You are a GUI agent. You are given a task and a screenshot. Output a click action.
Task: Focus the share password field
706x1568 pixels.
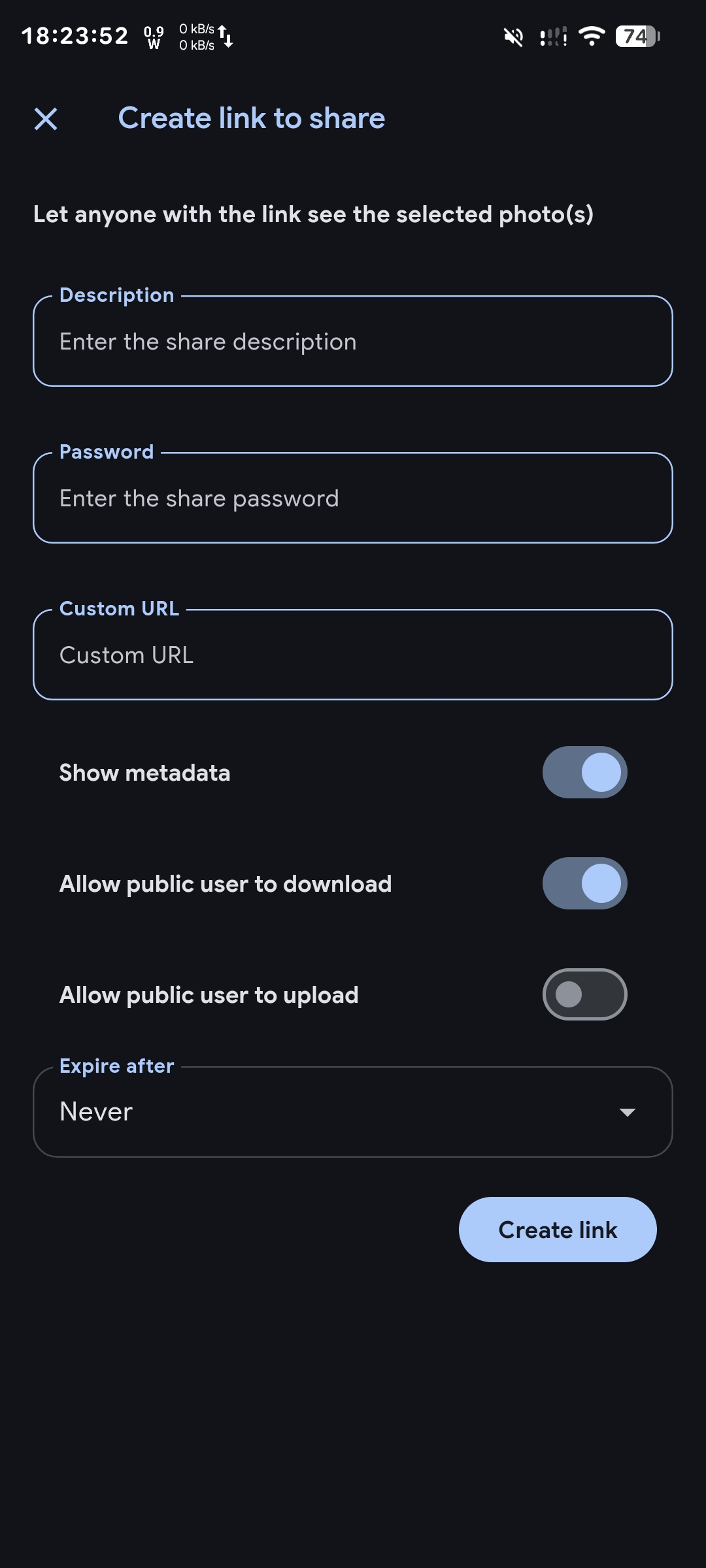[353, 498]
